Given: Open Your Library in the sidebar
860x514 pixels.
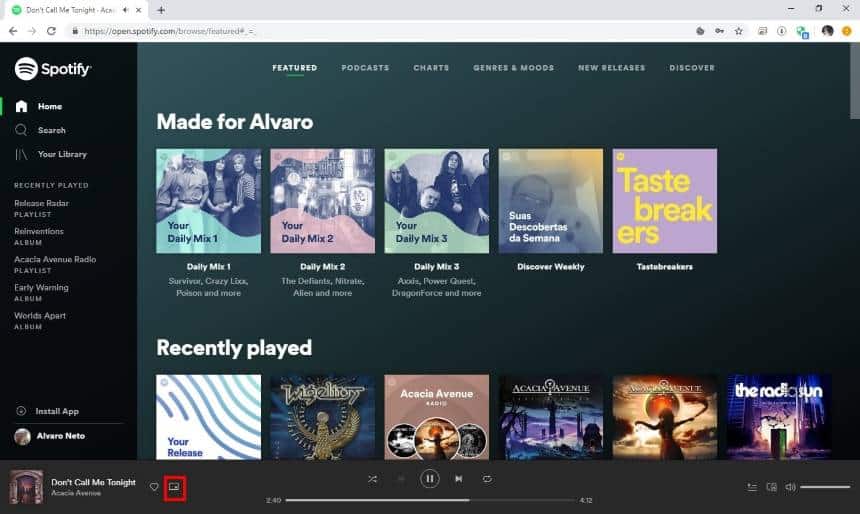Looking at the screenshot, I should pos(51,154).
